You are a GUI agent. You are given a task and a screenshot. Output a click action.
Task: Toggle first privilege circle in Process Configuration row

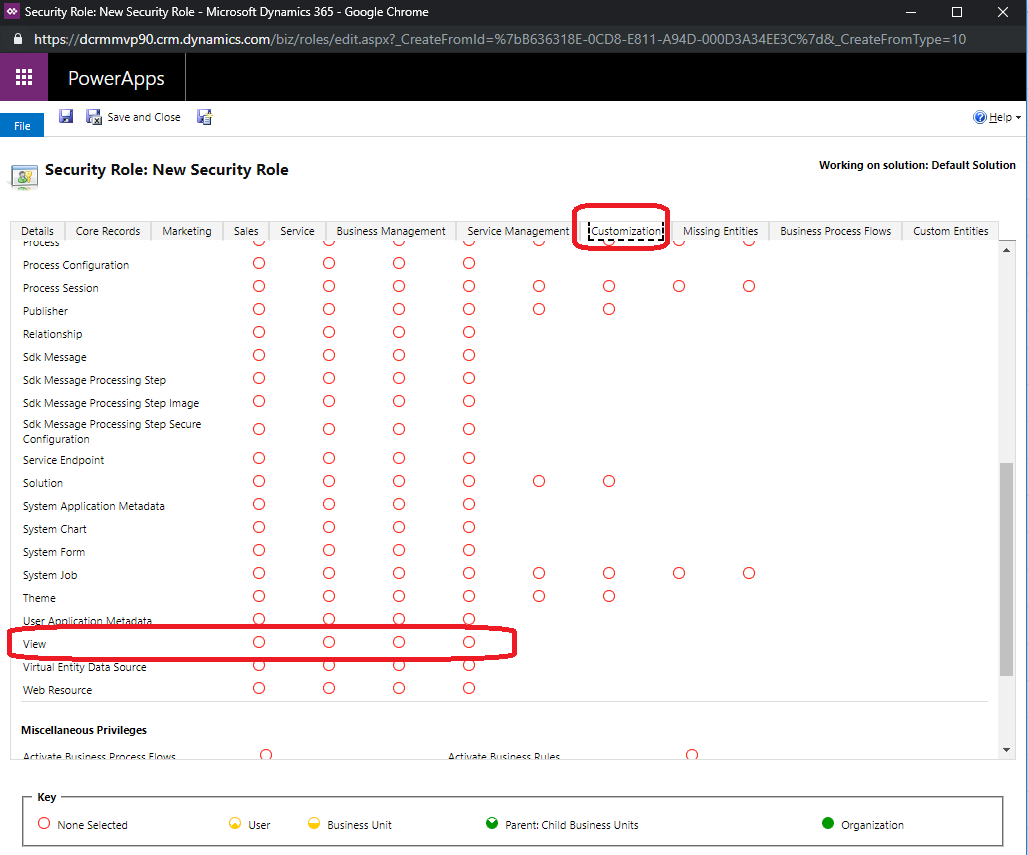point(259,263)
